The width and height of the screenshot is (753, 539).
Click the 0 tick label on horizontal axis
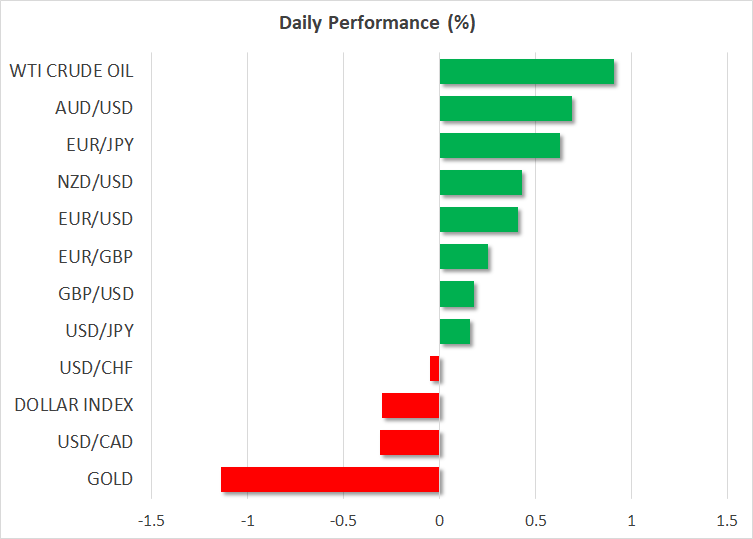click(439, 520)
